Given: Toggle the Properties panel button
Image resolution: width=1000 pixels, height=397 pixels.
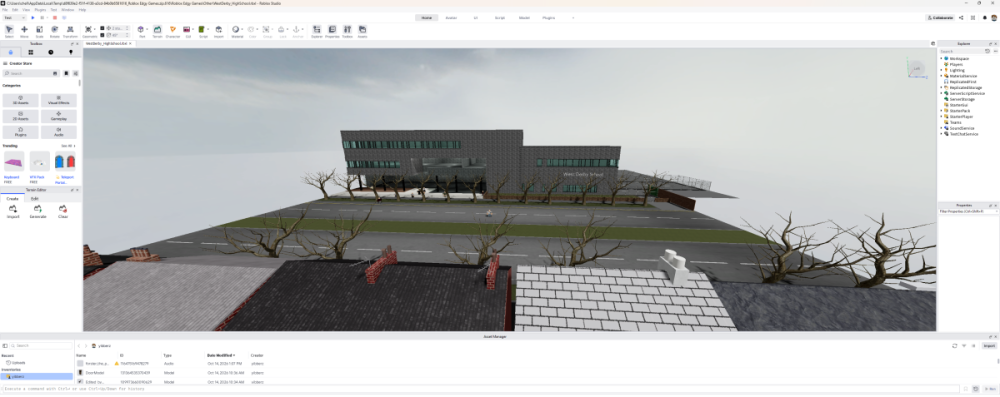Looking at the screenshot, I should tap(332, 31).
